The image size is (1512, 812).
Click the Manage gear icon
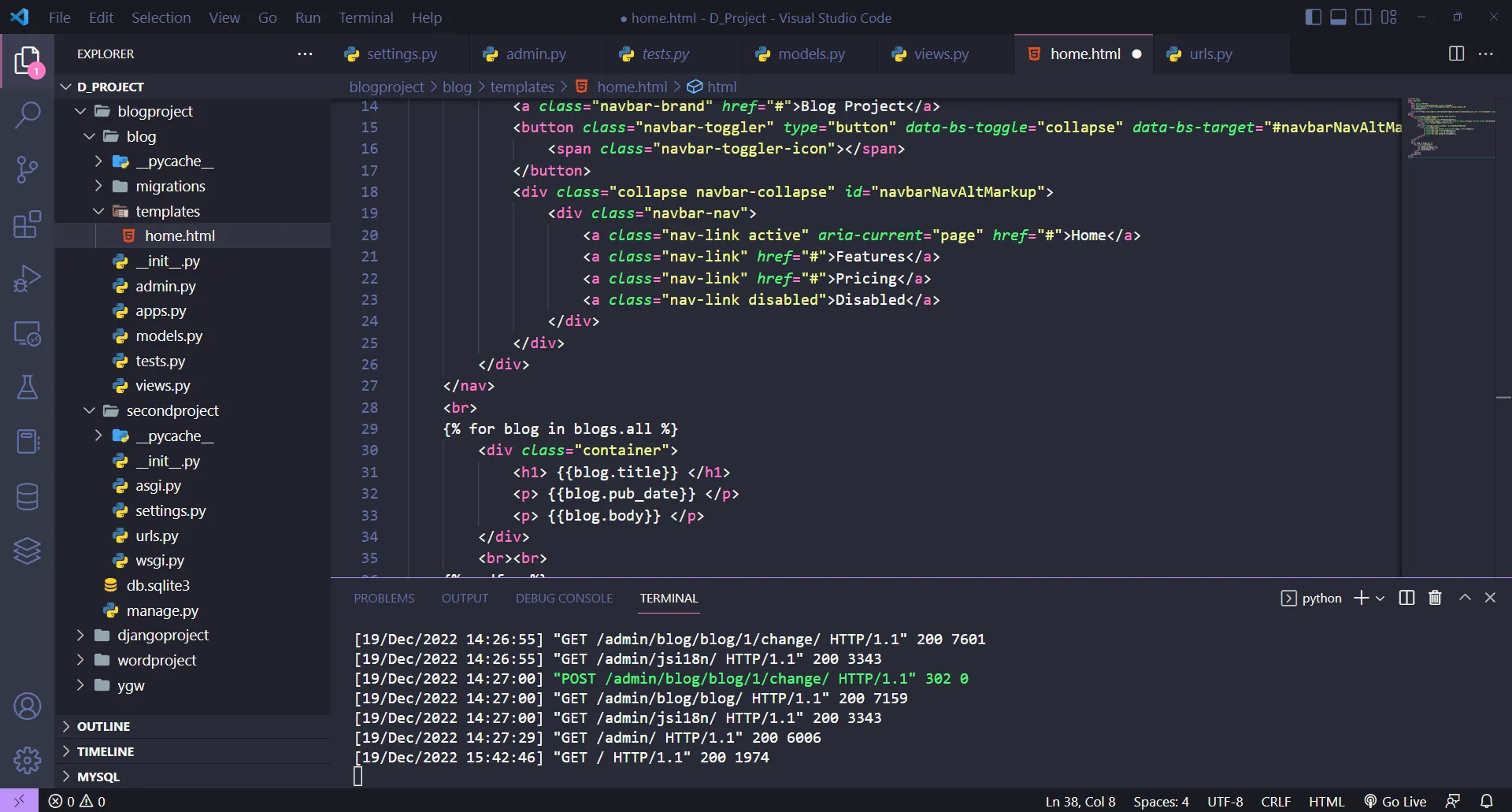coord(28,760)
